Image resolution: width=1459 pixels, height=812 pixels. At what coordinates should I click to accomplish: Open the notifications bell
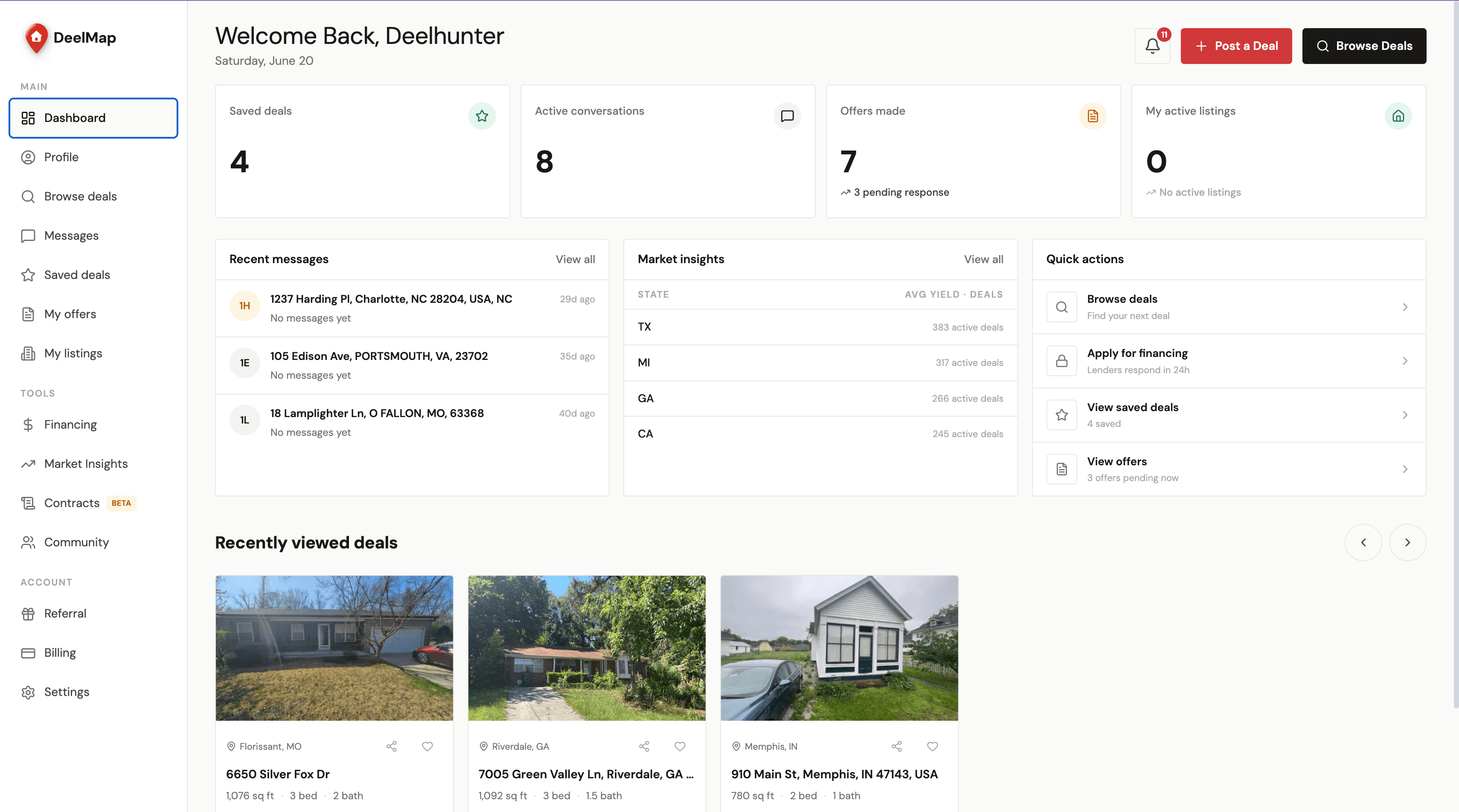[1152, 46]
